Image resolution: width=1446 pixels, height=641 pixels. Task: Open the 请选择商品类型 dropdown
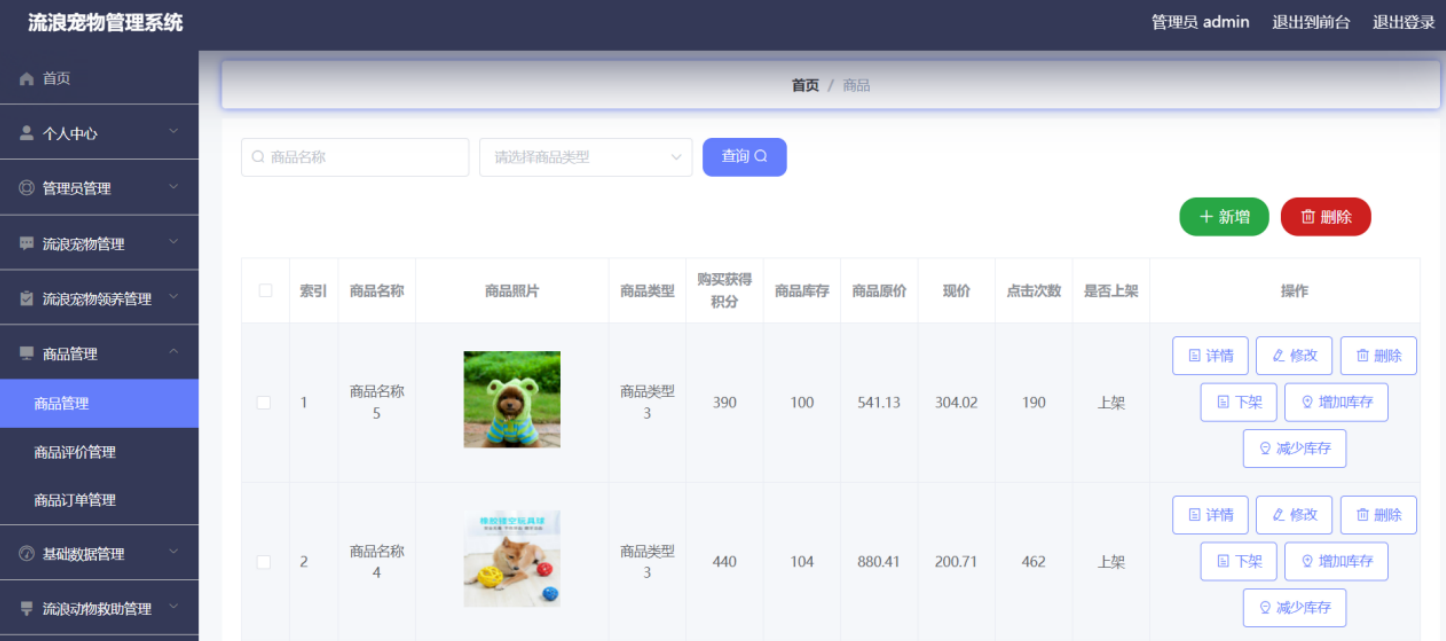pos(585,156)
